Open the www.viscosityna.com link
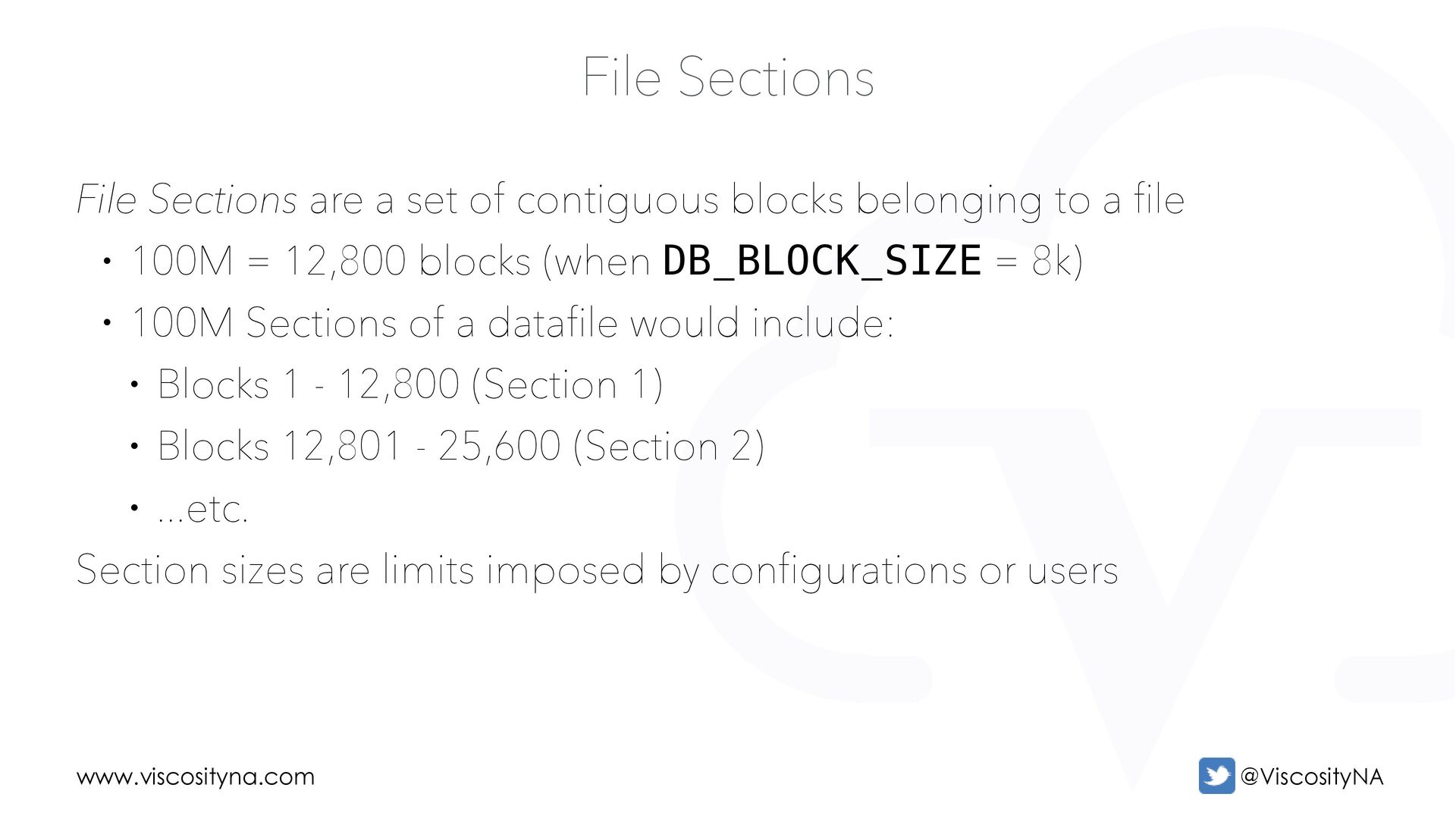The image size is (1456, 819). (196, 777)
